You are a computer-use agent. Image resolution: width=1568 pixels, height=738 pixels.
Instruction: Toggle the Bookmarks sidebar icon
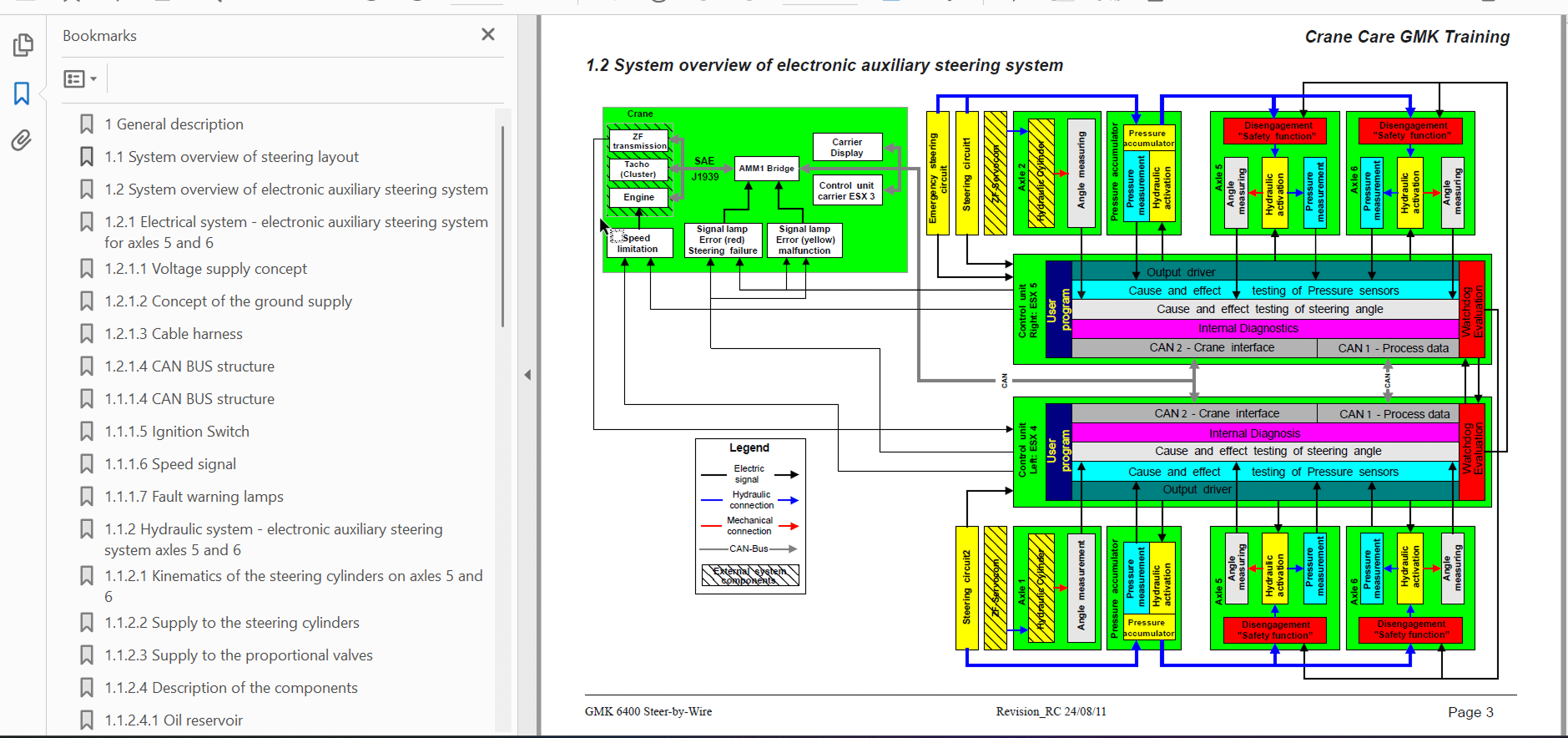click(x=23, y=93)
